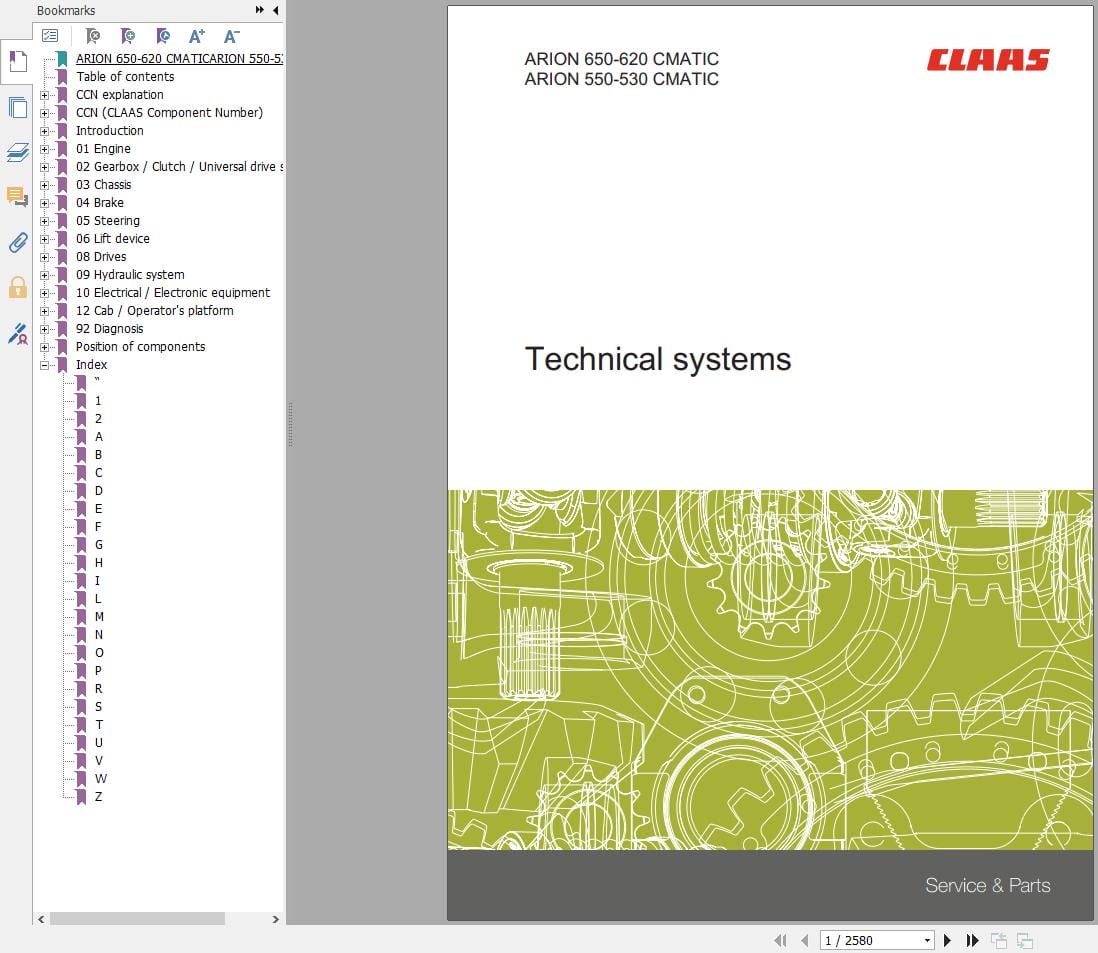The width and height of the screenshot is (1098, 953).
Task: Expand the 05 Steering bookmark node
Action: coord(45,221)
